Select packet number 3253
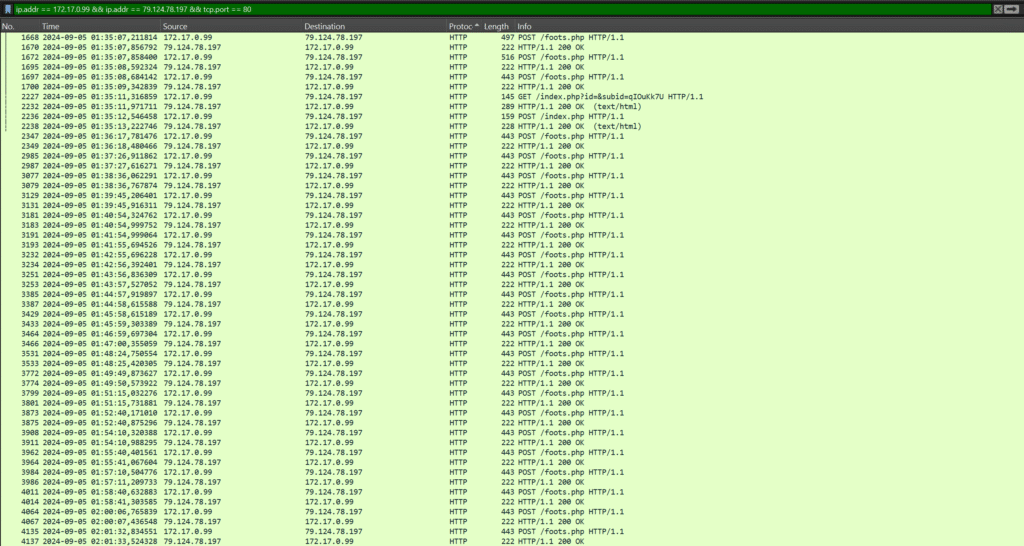 coord(512,284)
